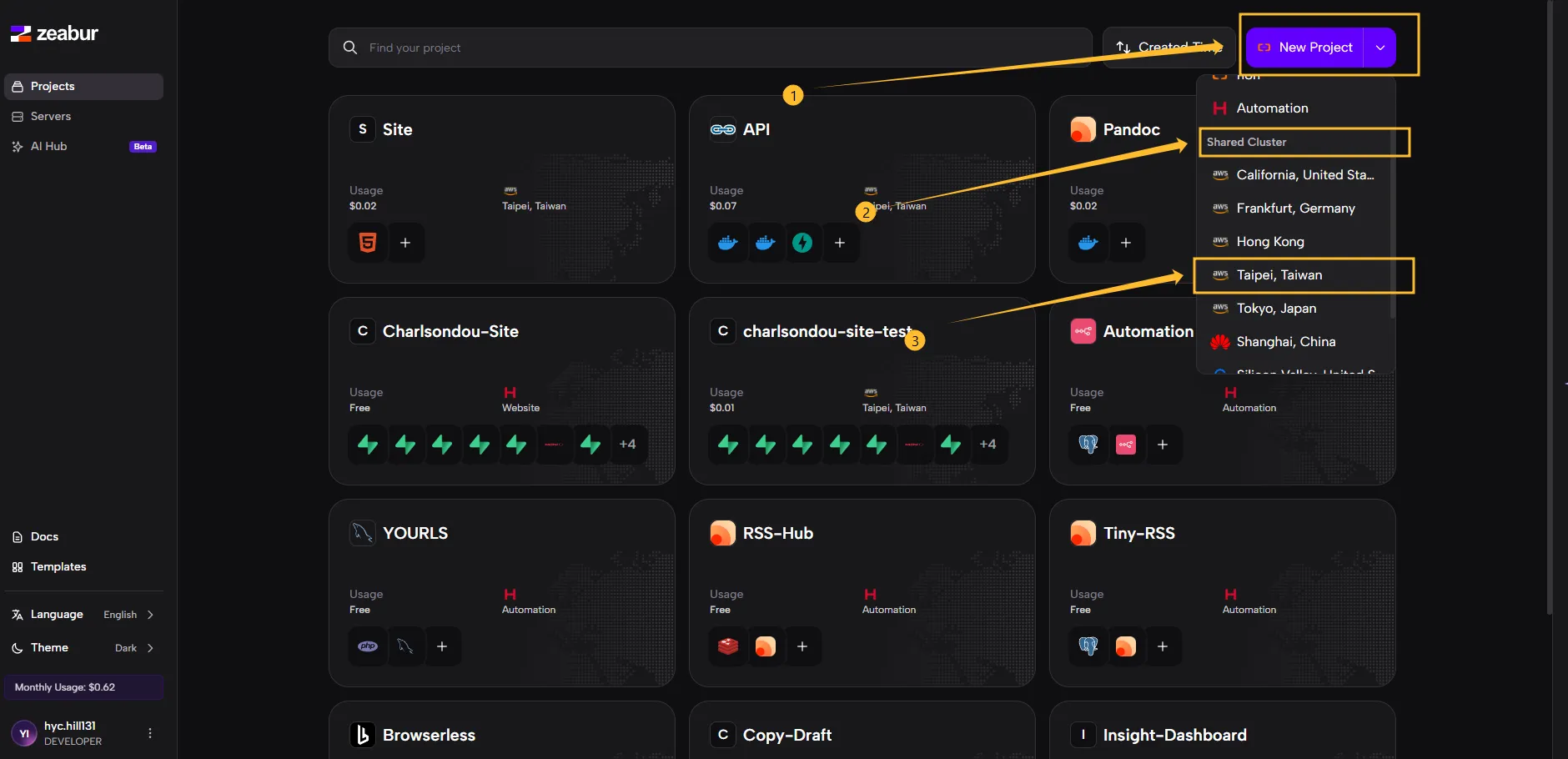Open the Created Time sort dropdown
The height and width of the screenshot is (759, 1568).
[x=1168, y=48]
